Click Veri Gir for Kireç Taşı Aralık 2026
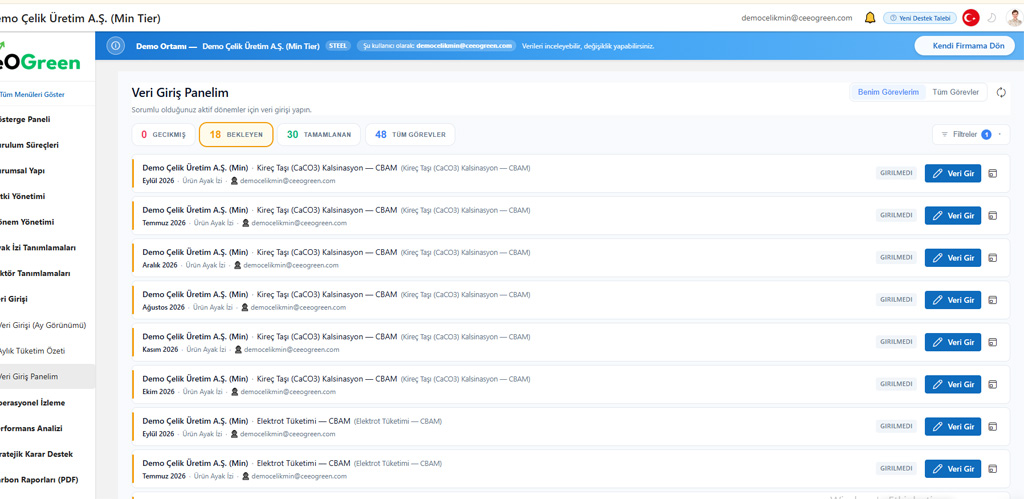Screen dimensions: 1024x499 (953, 258)
